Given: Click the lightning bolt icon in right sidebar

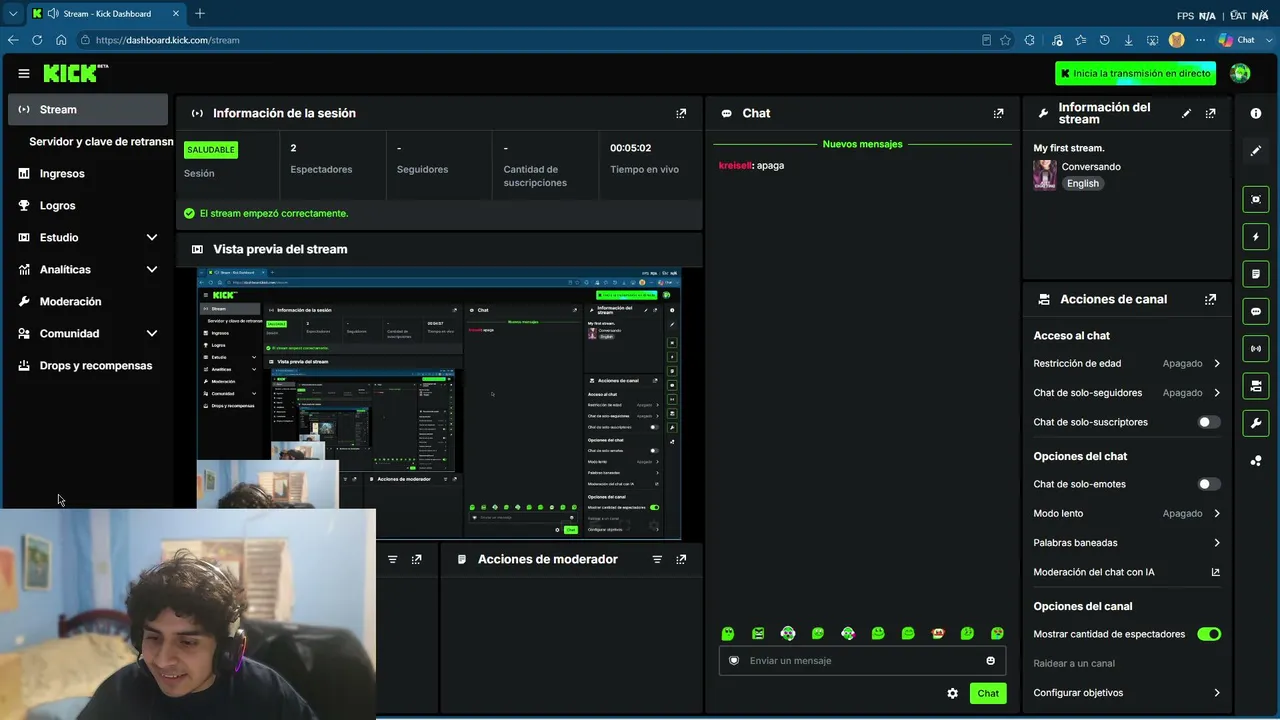Looking at the screenshot, I should tap(1256, 237).
